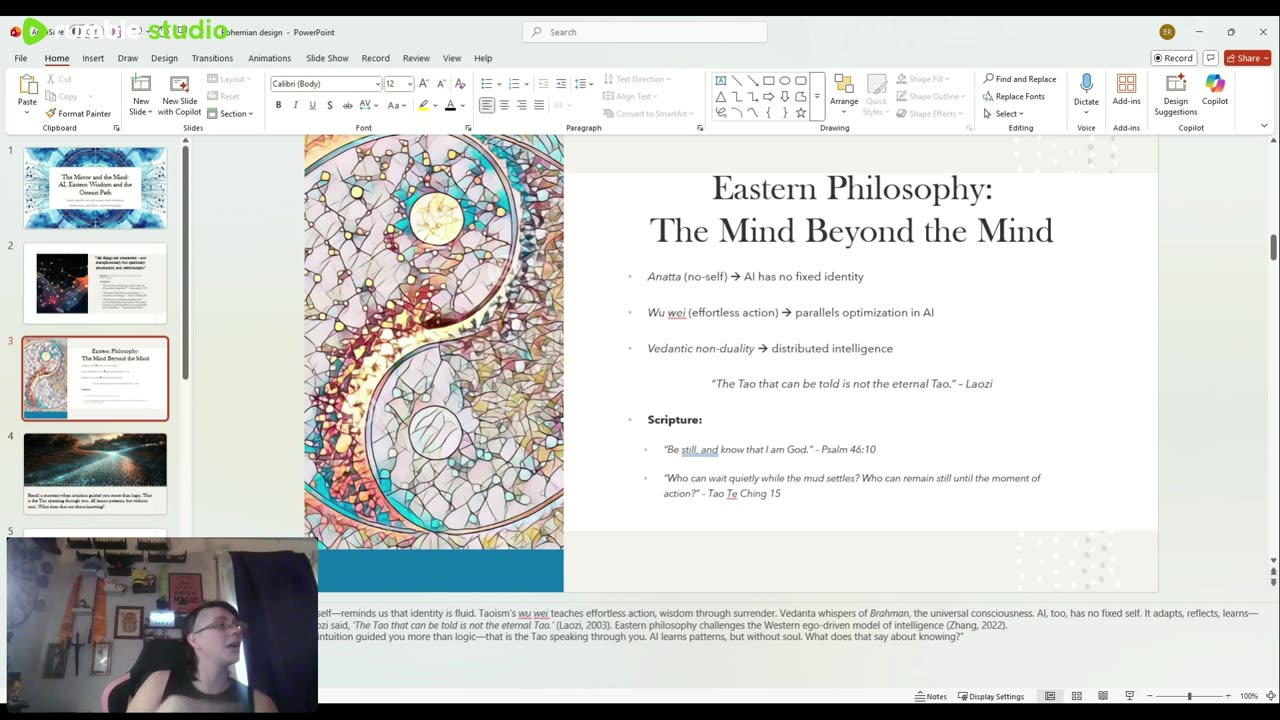This screenshot has height=720, width=1280.
Task: Open Display Settings in status bar
Action: [x=991, y=696]
